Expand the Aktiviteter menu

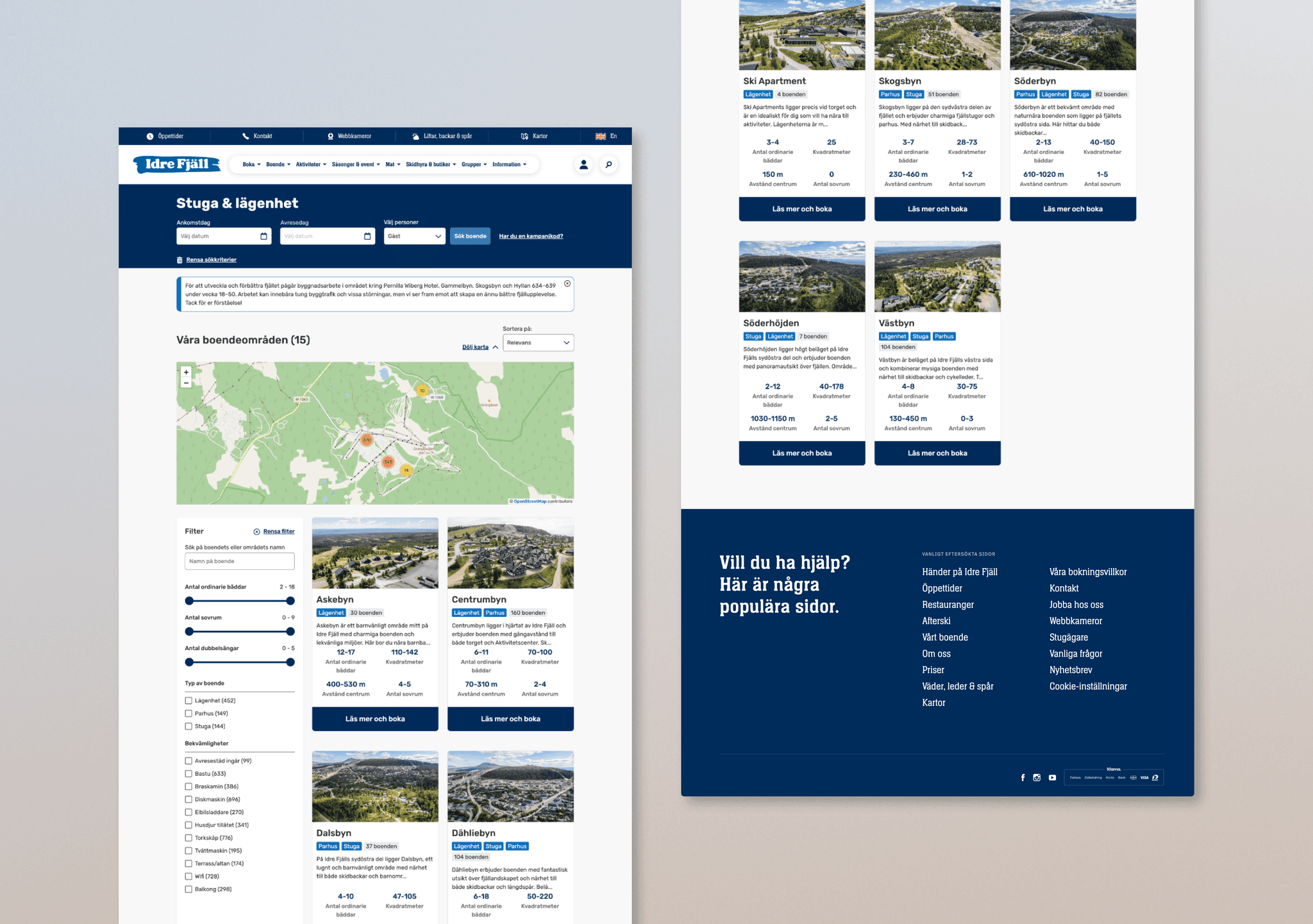point(311,165)
